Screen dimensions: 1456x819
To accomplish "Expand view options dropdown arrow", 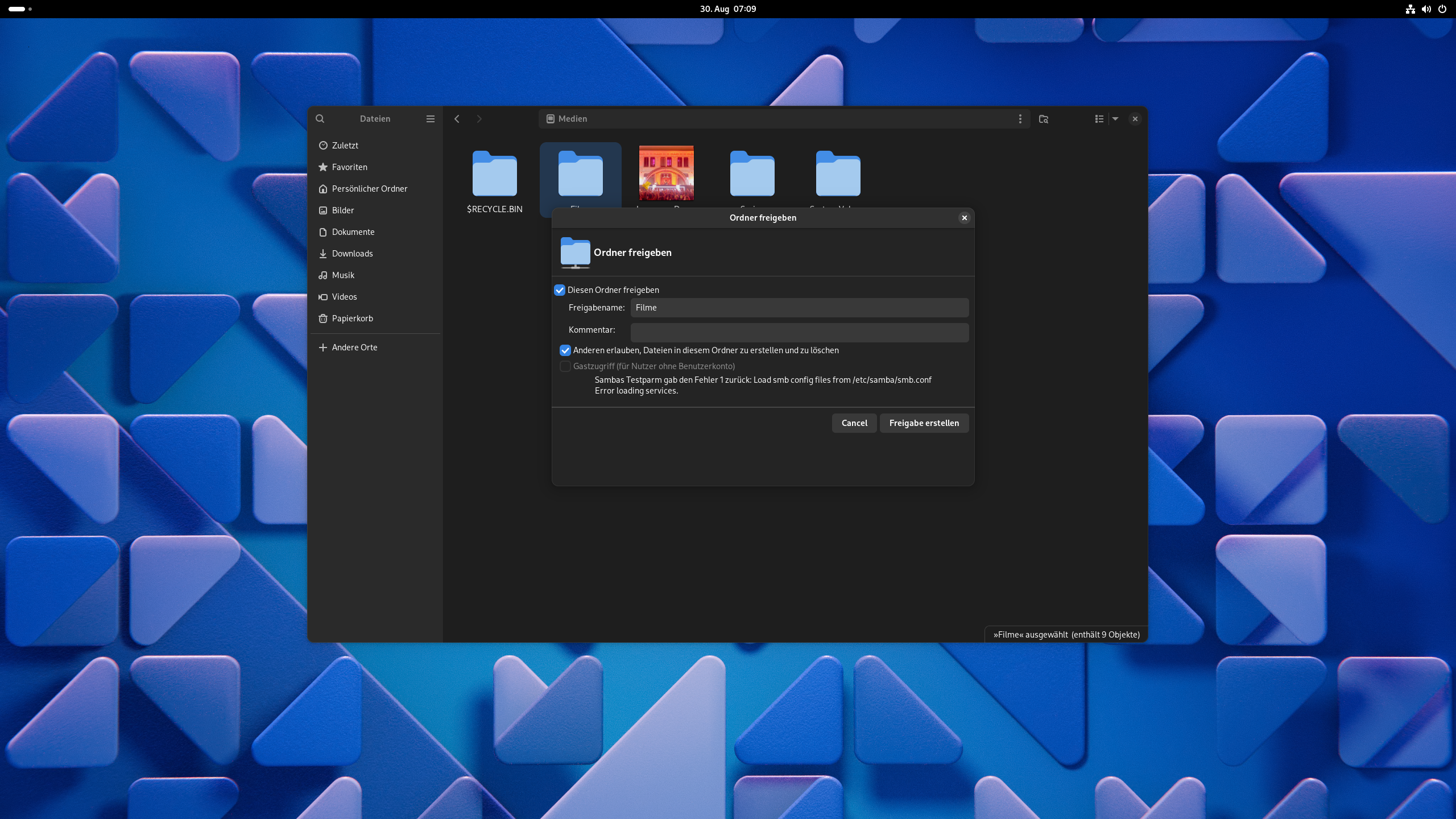I will coord(1115,119).
